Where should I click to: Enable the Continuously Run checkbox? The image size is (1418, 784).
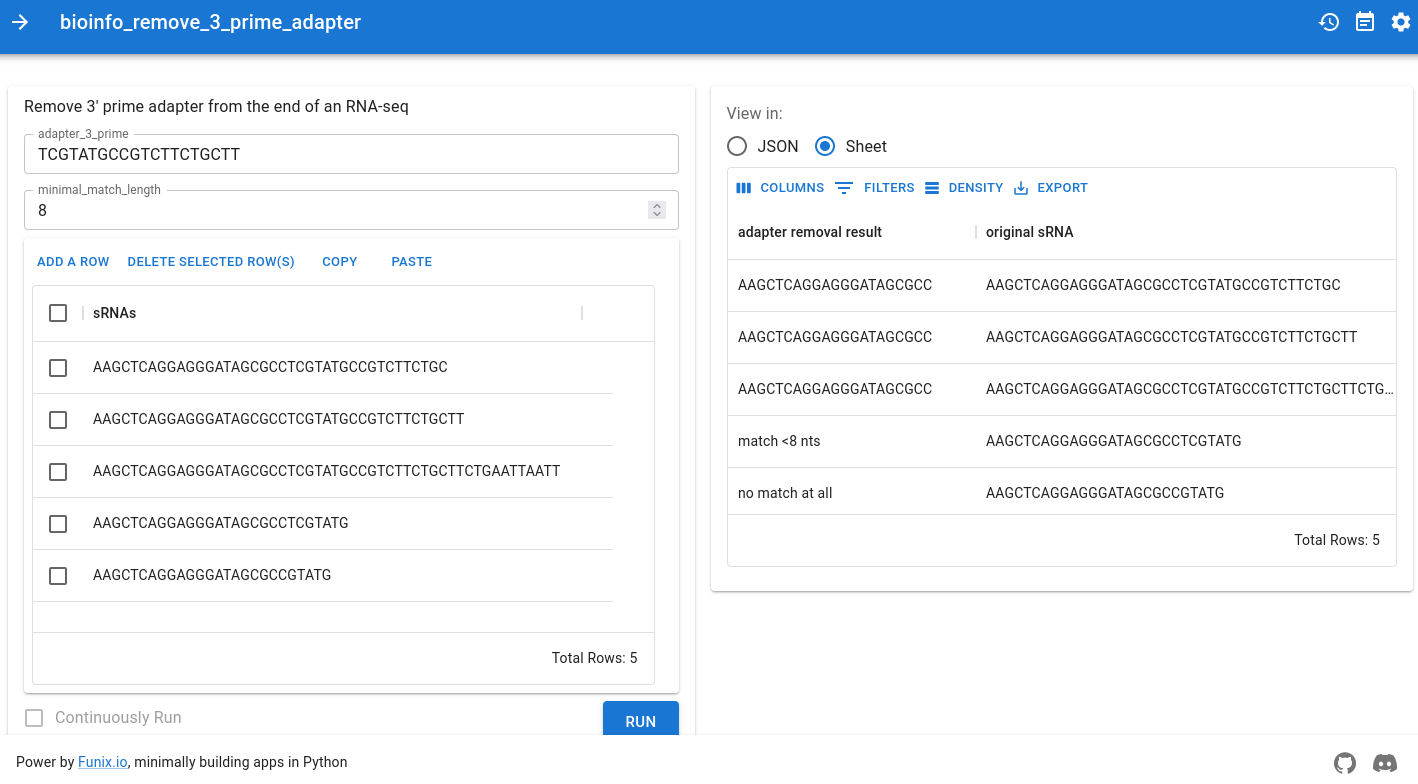34,718
